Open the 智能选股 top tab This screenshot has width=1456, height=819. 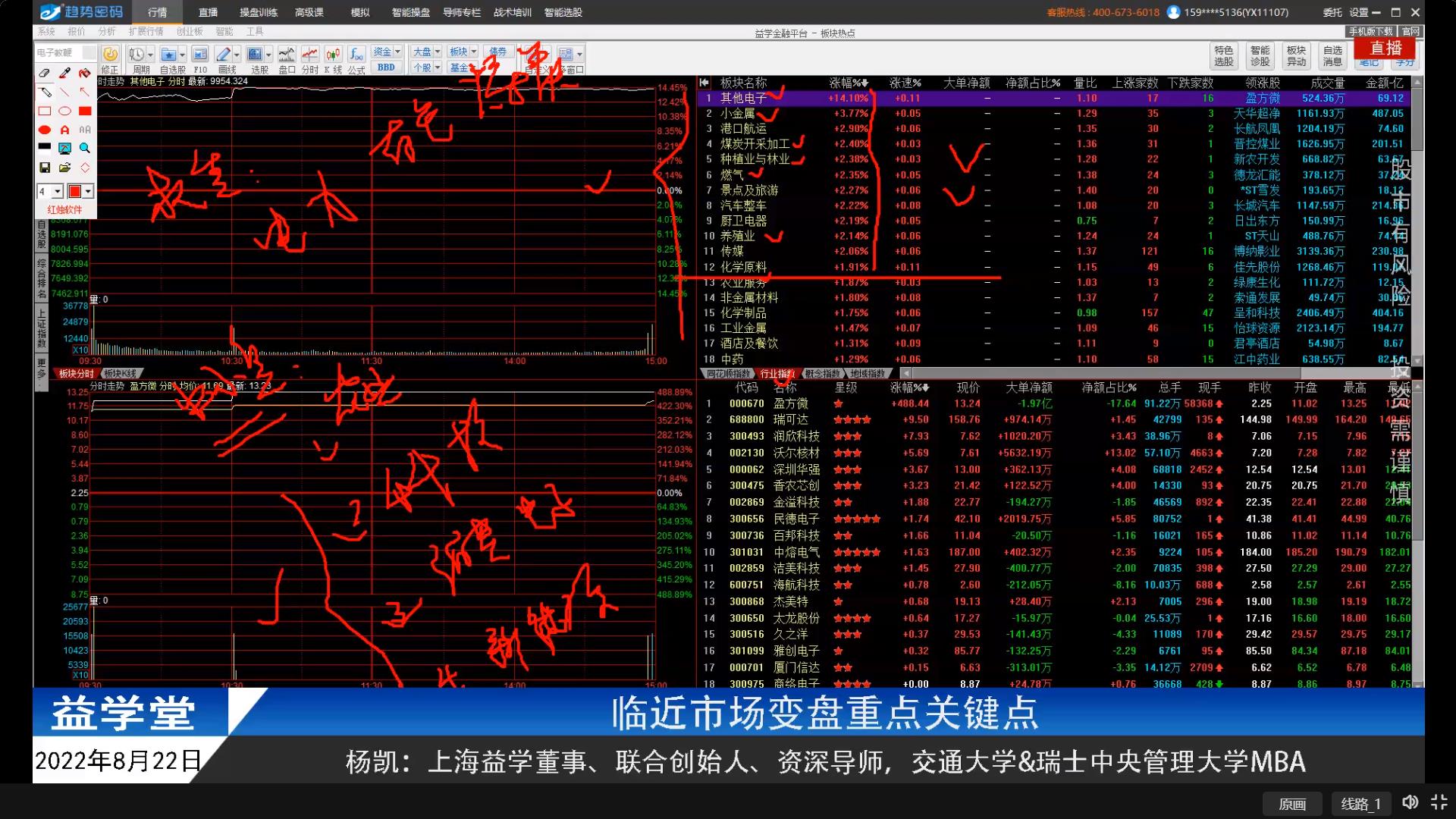(563, 12)
